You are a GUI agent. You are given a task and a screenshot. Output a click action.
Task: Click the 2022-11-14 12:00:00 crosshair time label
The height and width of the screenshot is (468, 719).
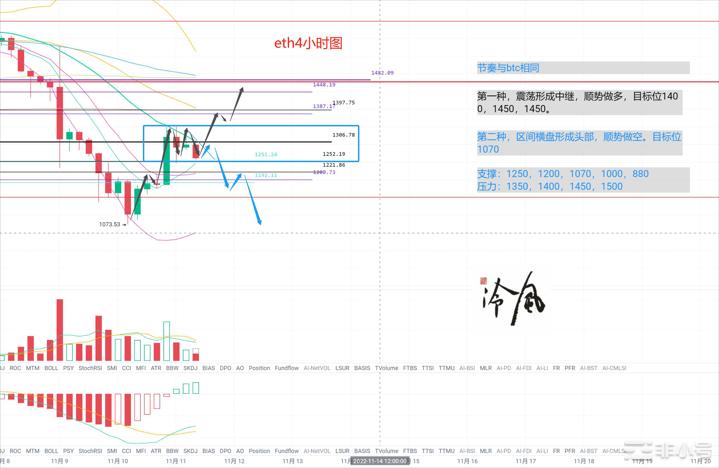click(380, 461)
